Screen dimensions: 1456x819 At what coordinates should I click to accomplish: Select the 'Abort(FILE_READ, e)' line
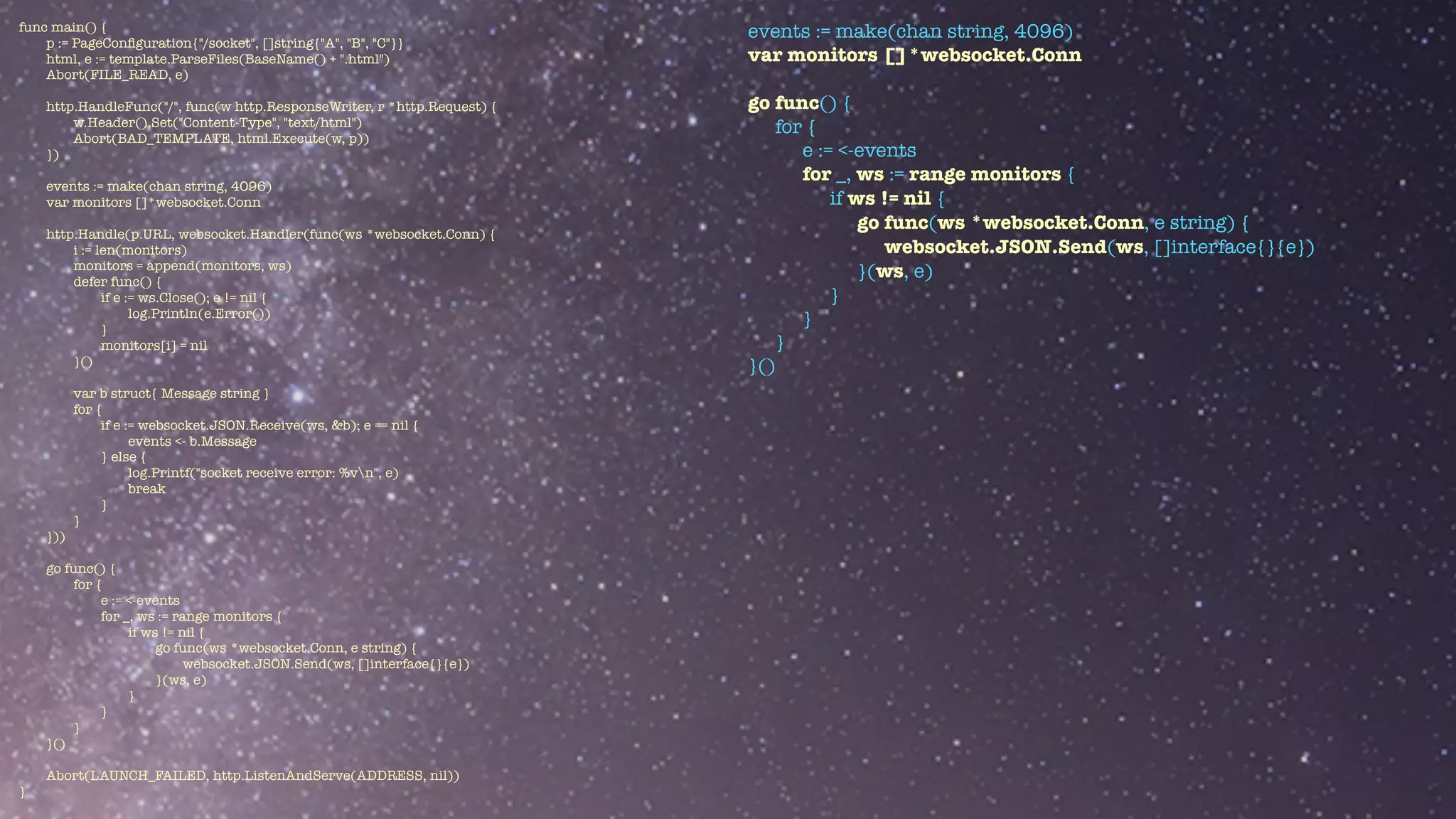point(117,75)
